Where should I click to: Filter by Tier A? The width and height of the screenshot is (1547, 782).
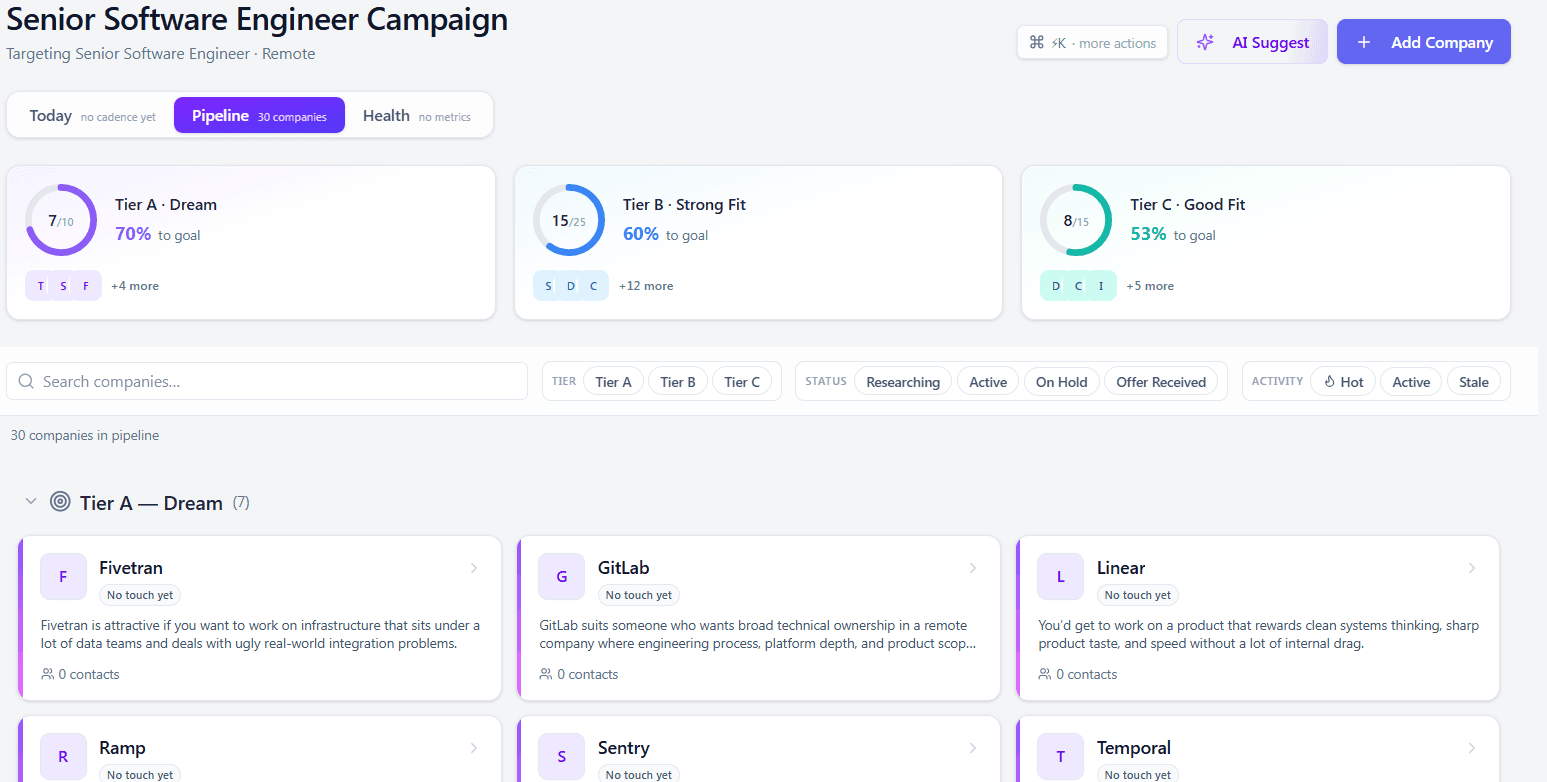(613, 381)
